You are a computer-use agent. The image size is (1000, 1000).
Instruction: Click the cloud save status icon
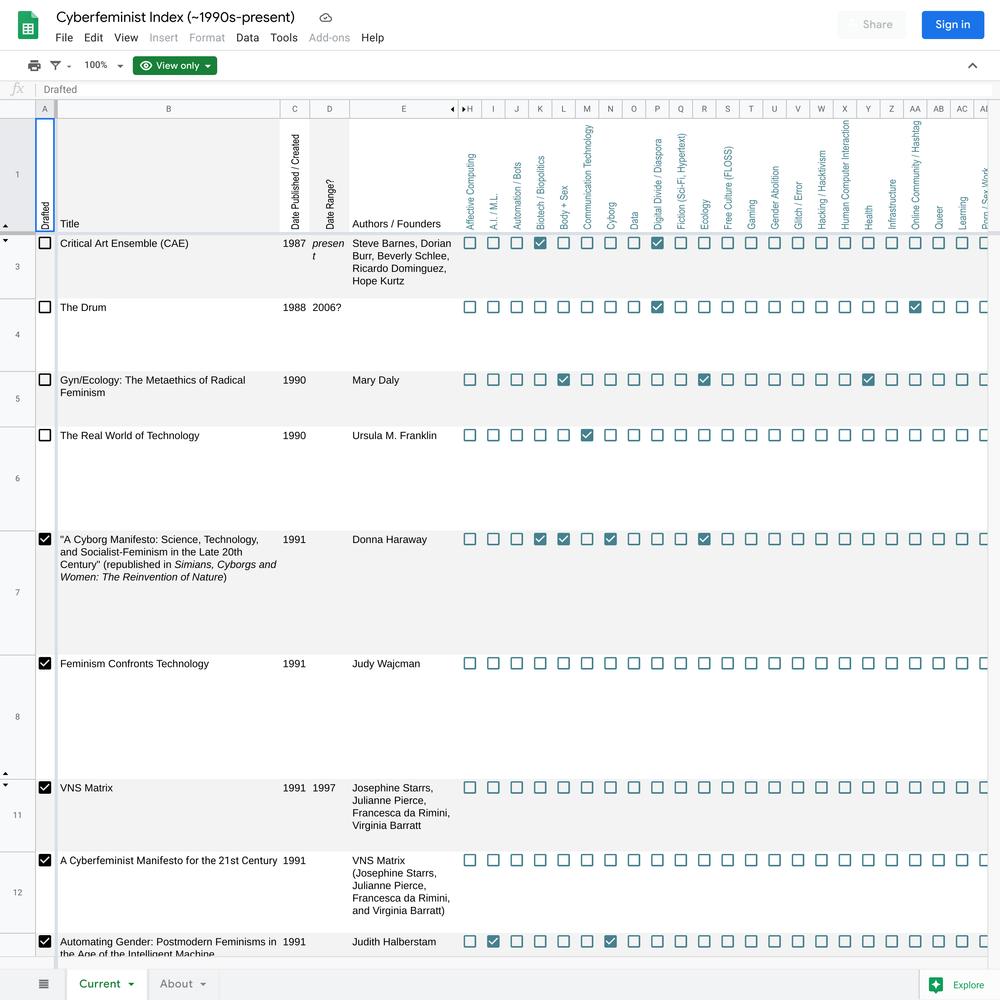coord(325,18)
